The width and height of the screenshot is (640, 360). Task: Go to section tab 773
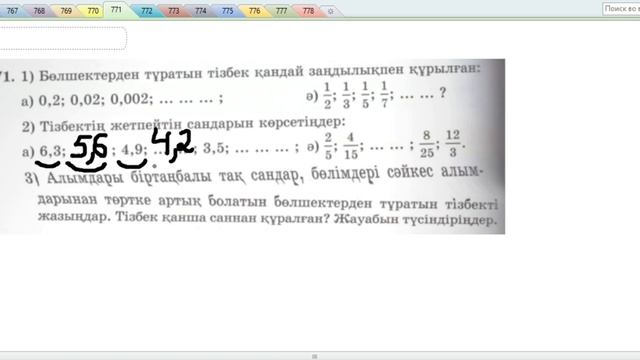click(173, 11)
